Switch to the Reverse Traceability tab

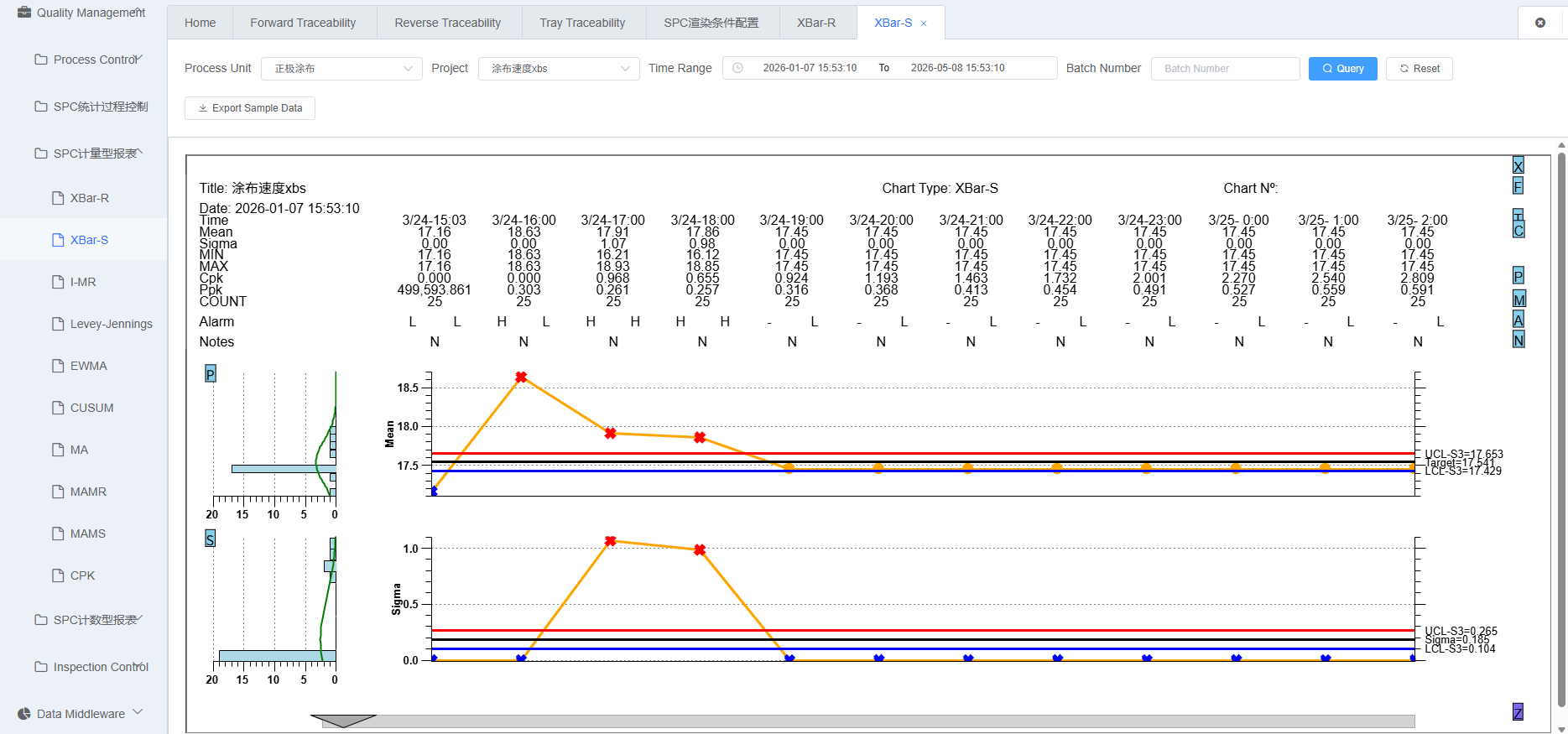(x=448, y=23)
